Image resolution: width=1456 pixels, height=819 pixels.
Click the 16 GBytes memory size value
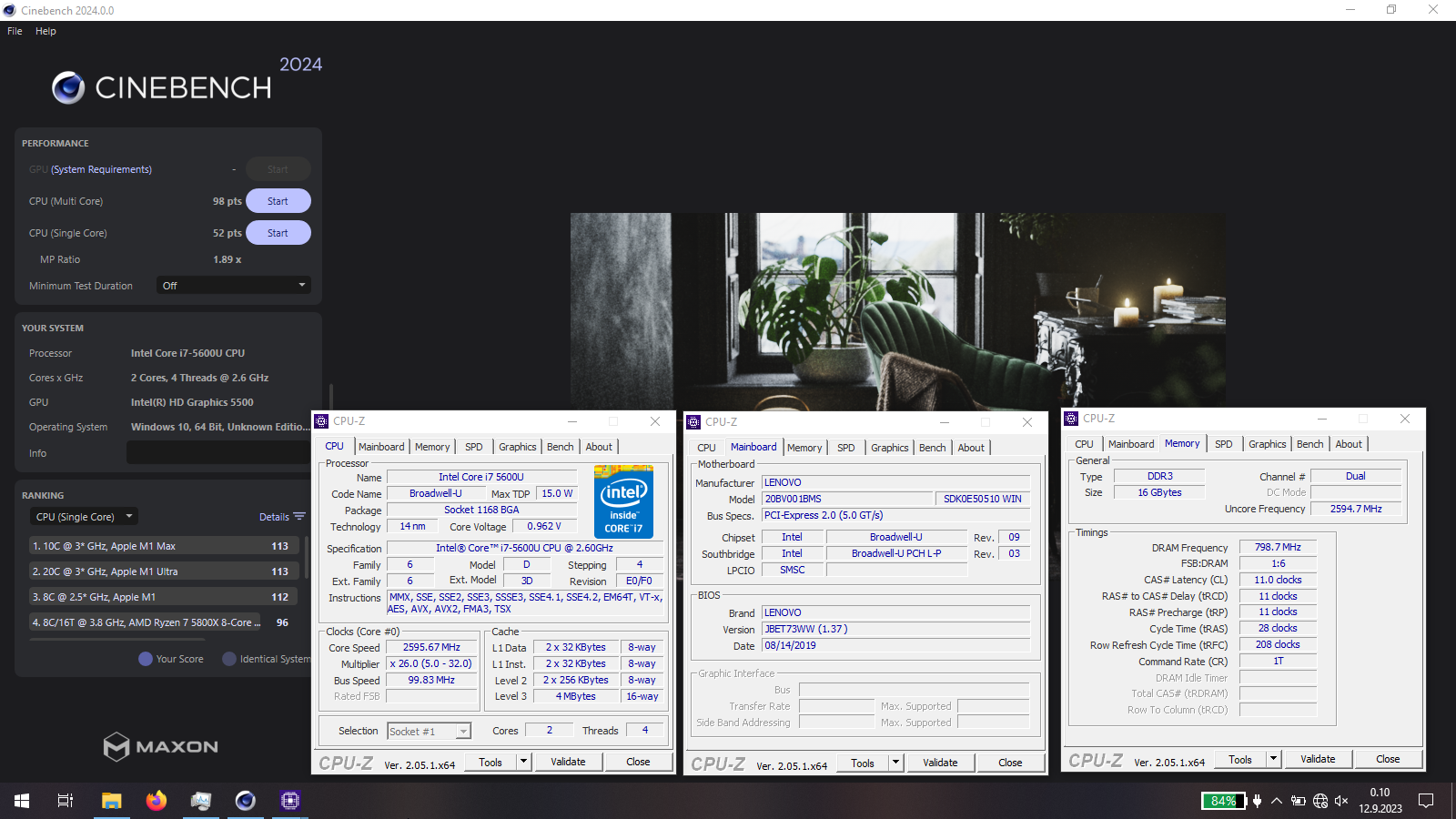(1159, 492)
